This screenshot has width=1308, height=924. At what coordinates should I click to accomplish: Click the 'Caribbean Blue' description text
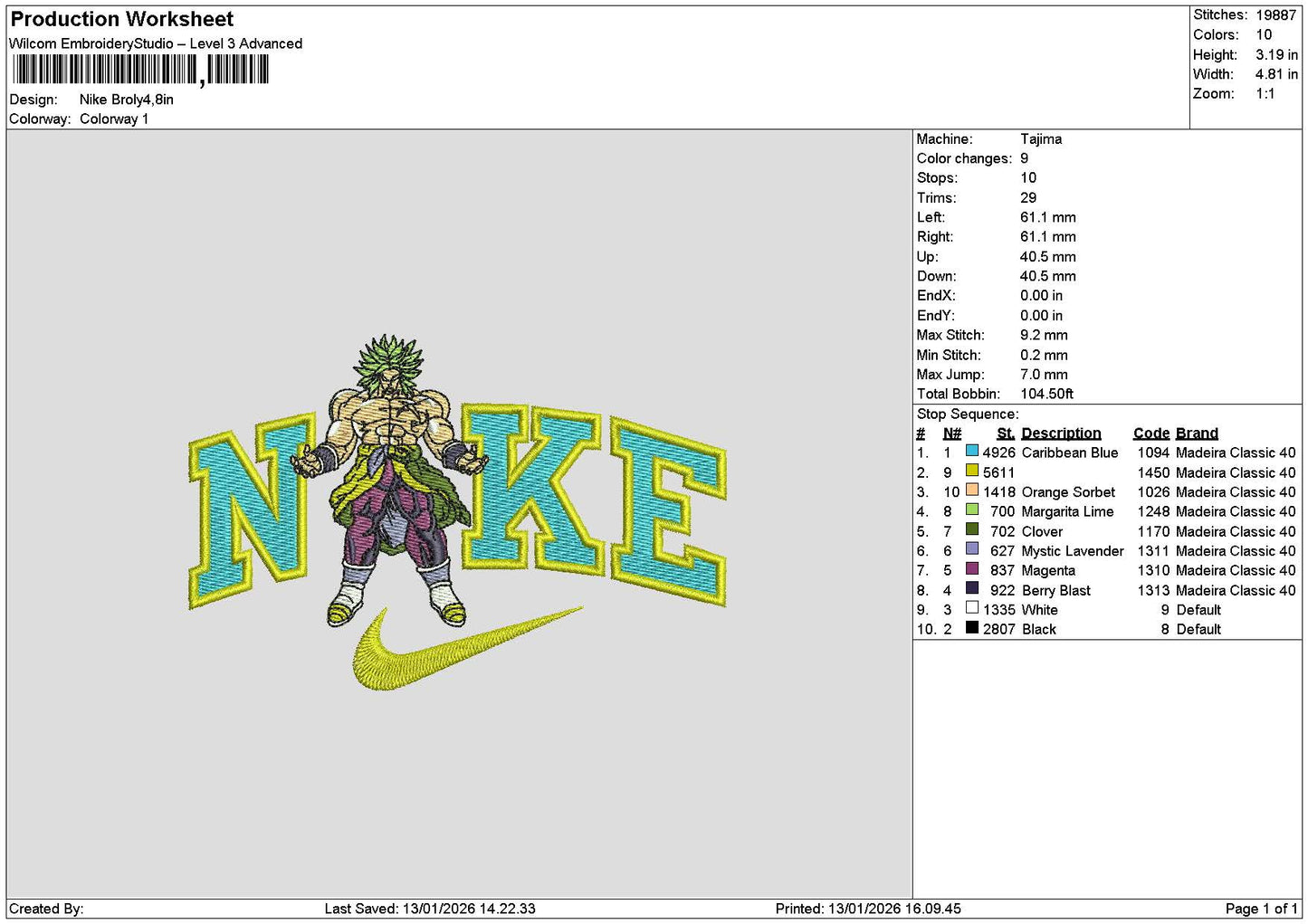pyautogui.click(x=1070, y=452)
